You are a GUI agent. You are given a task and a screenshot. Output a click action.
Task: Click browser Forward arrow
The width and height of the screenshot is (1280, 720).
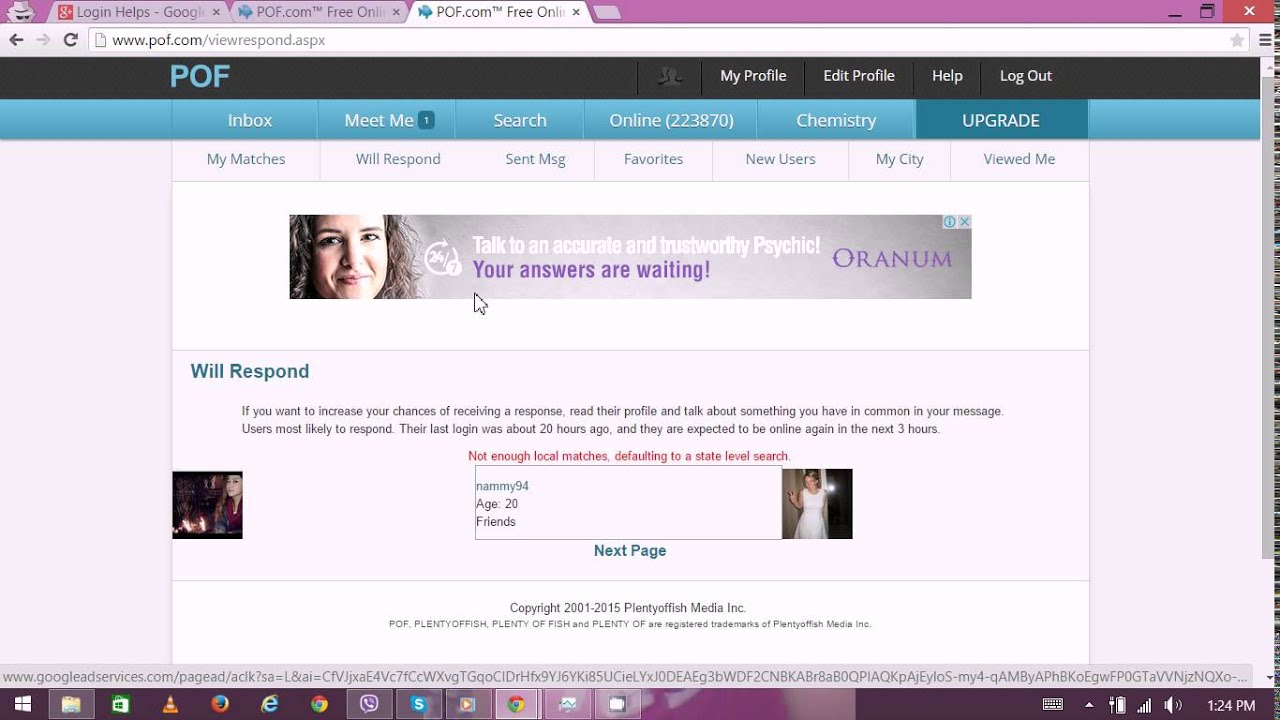(43, 40)
